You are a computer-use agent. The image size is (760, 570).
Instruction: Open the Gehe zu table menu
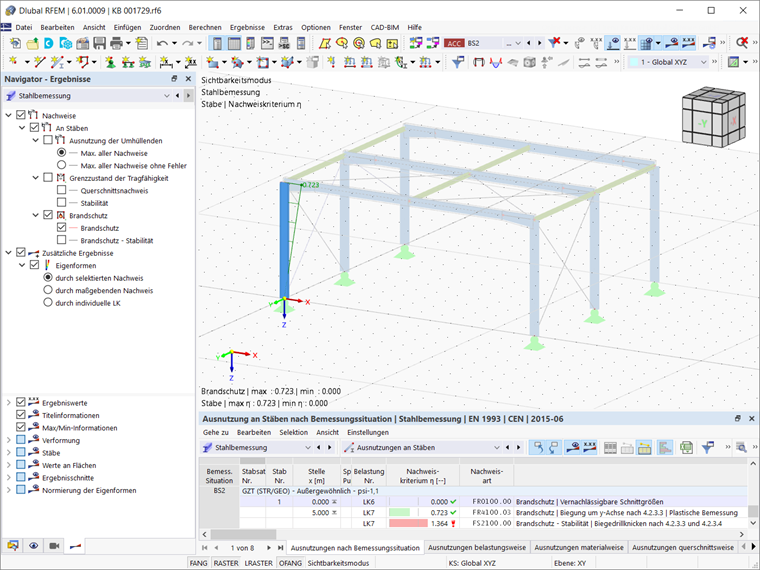coord(216,432)
